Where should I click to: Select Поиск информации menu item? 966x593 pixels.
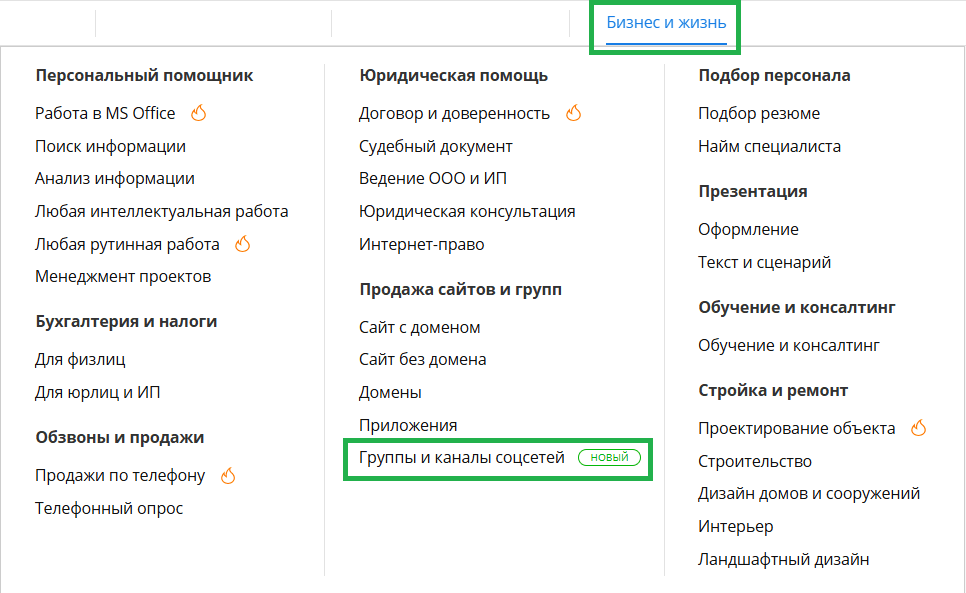point(110,146)
